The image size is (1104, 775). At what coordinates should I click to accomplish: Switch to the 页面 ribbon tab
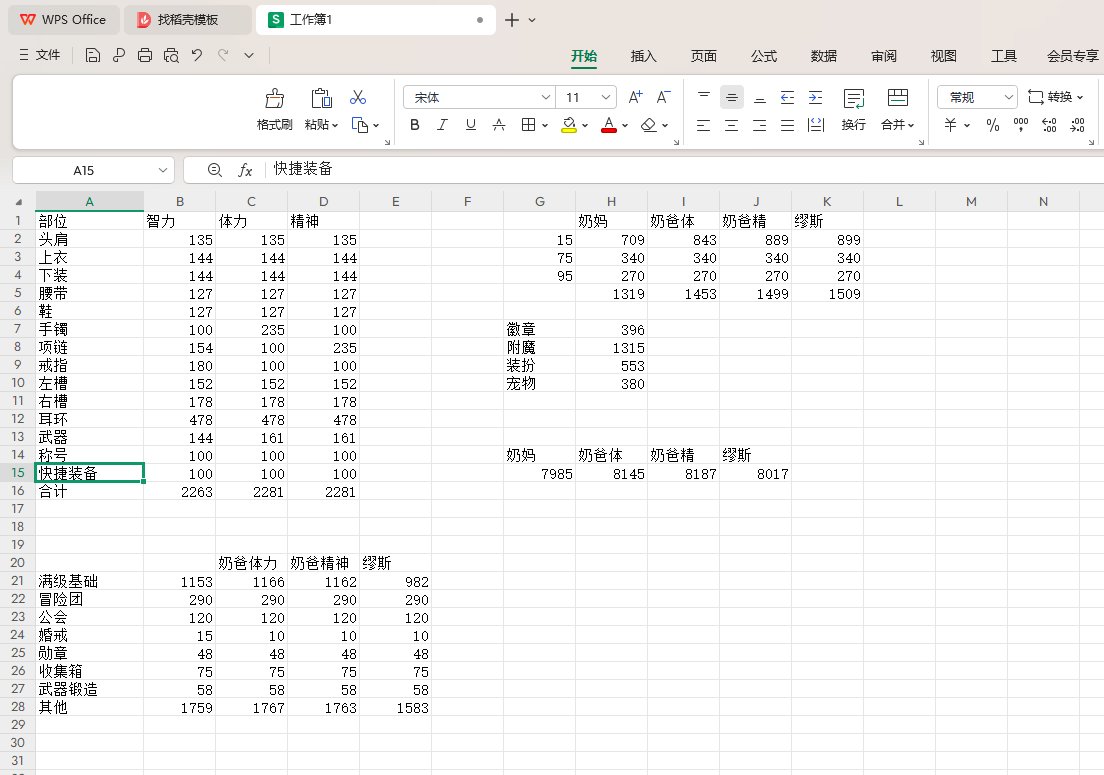pos(703,56)
